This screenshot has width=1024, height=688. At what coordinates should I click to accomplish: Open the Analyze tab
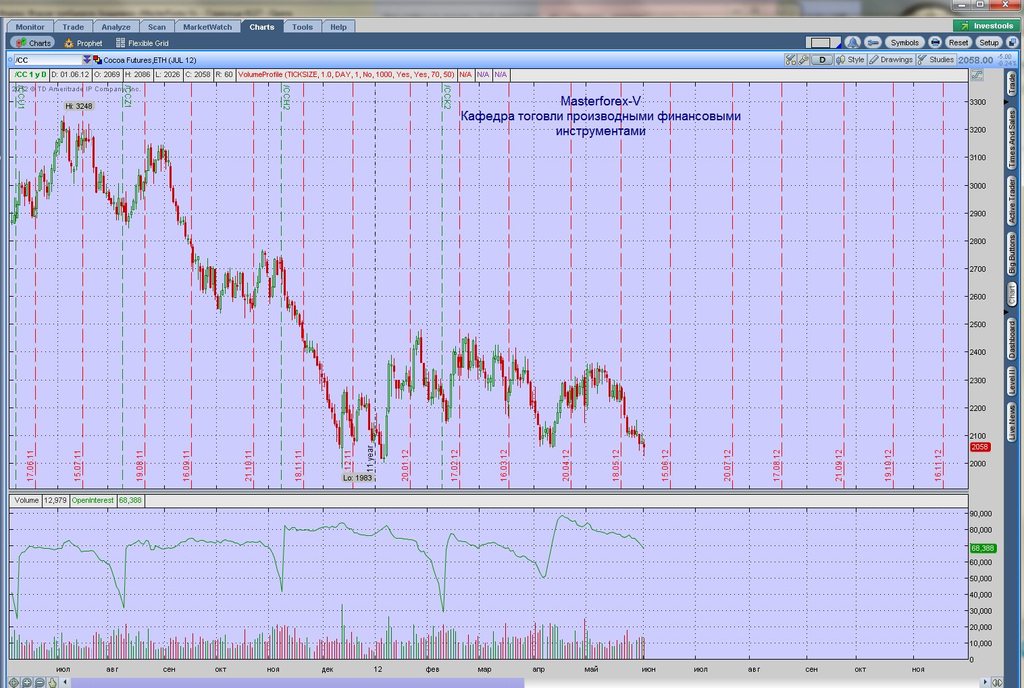pyautogui.click(x=116, y=27)
